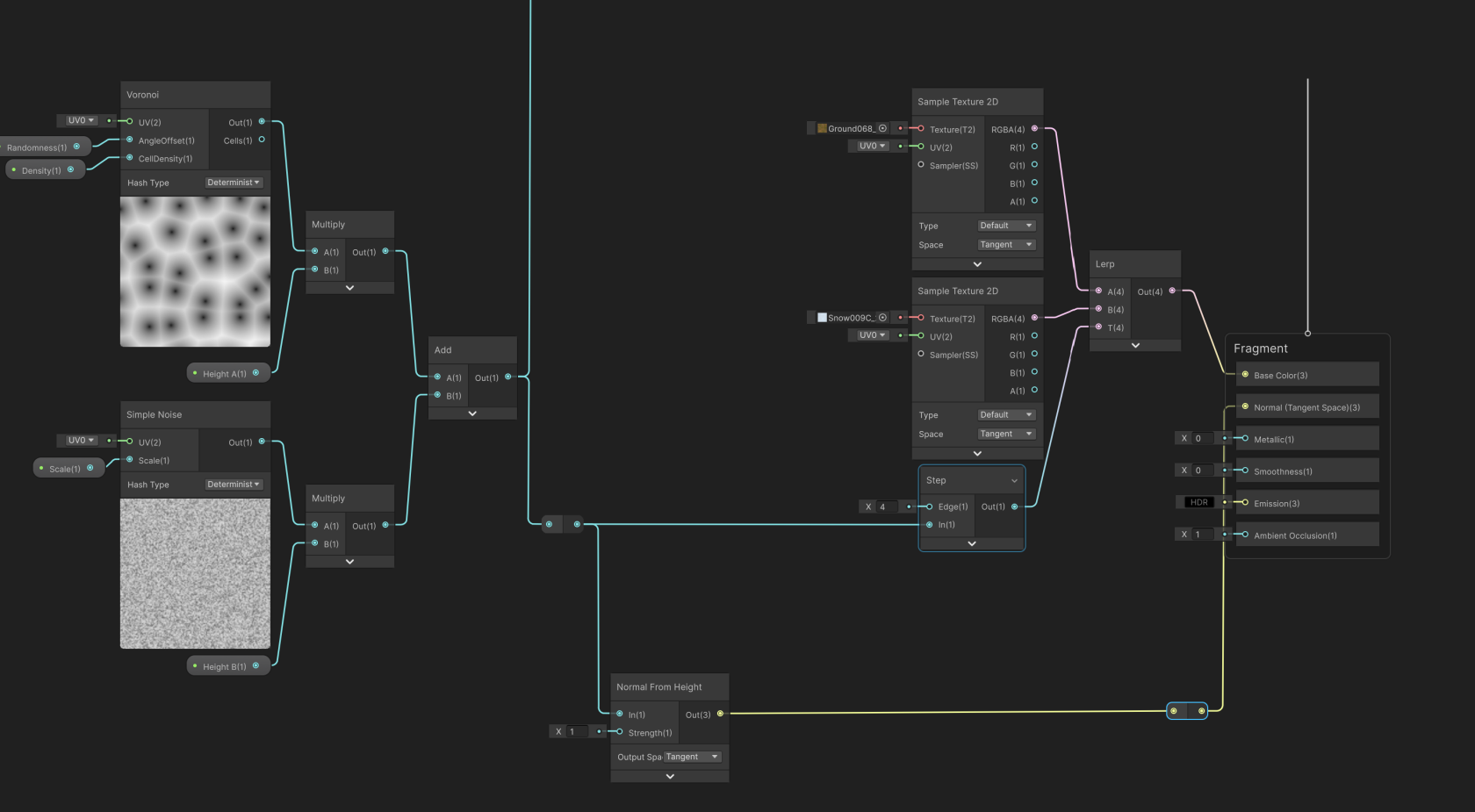Open UV0 dropdown on Simple Noise UV input

(x=81, y=441)
